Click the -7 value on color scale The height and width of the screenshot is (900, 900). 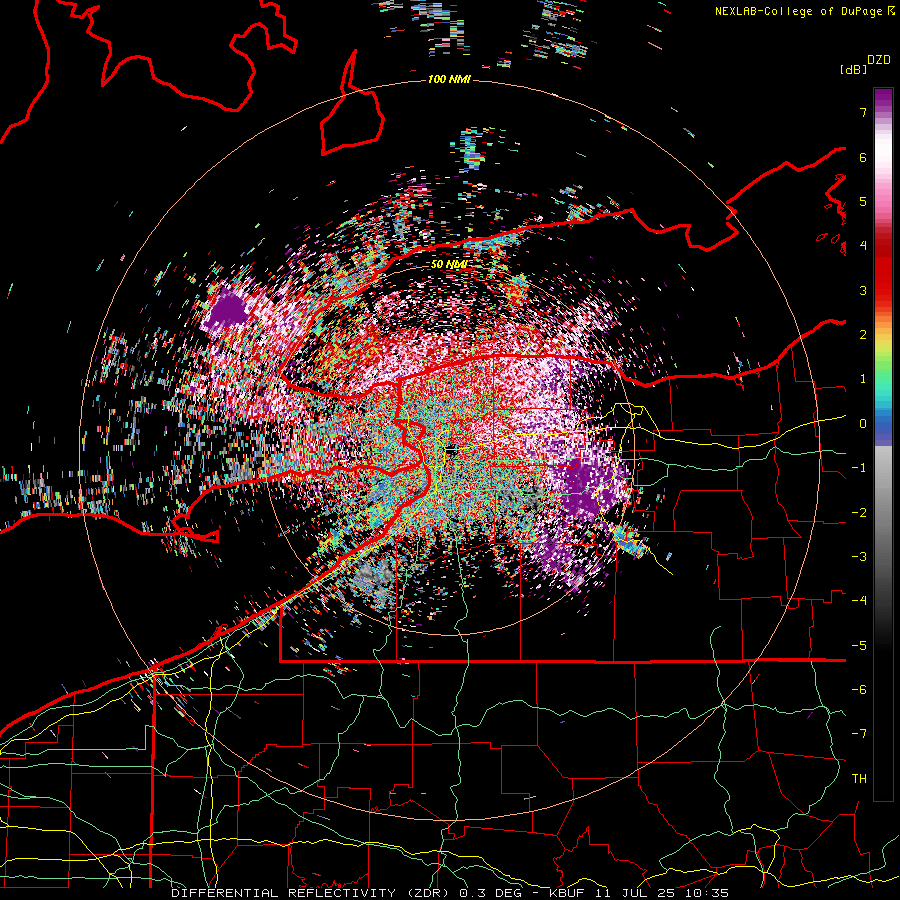859,734
